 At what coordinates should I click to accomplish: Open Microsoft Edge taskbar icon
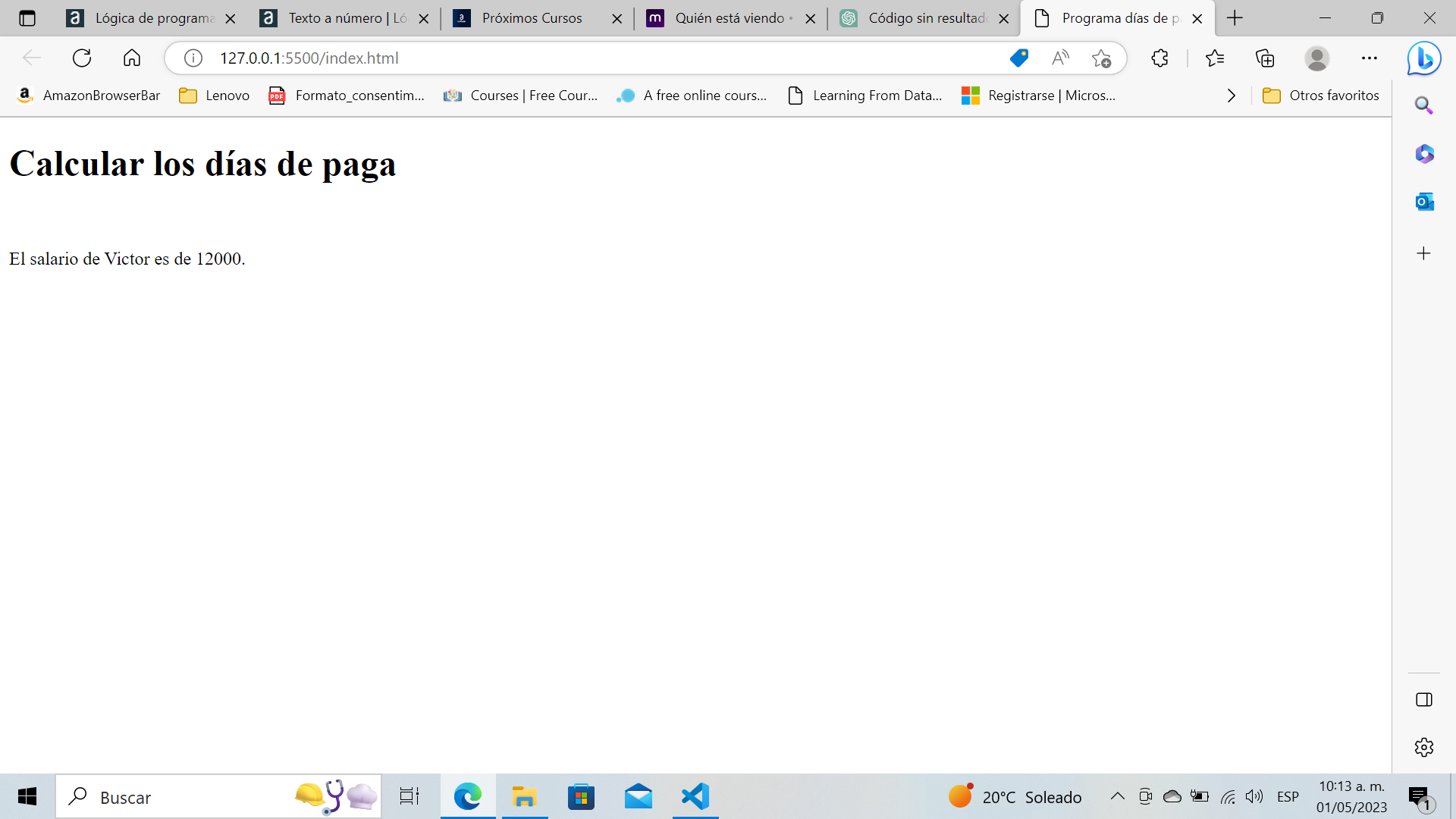click(x=468, y=796)
